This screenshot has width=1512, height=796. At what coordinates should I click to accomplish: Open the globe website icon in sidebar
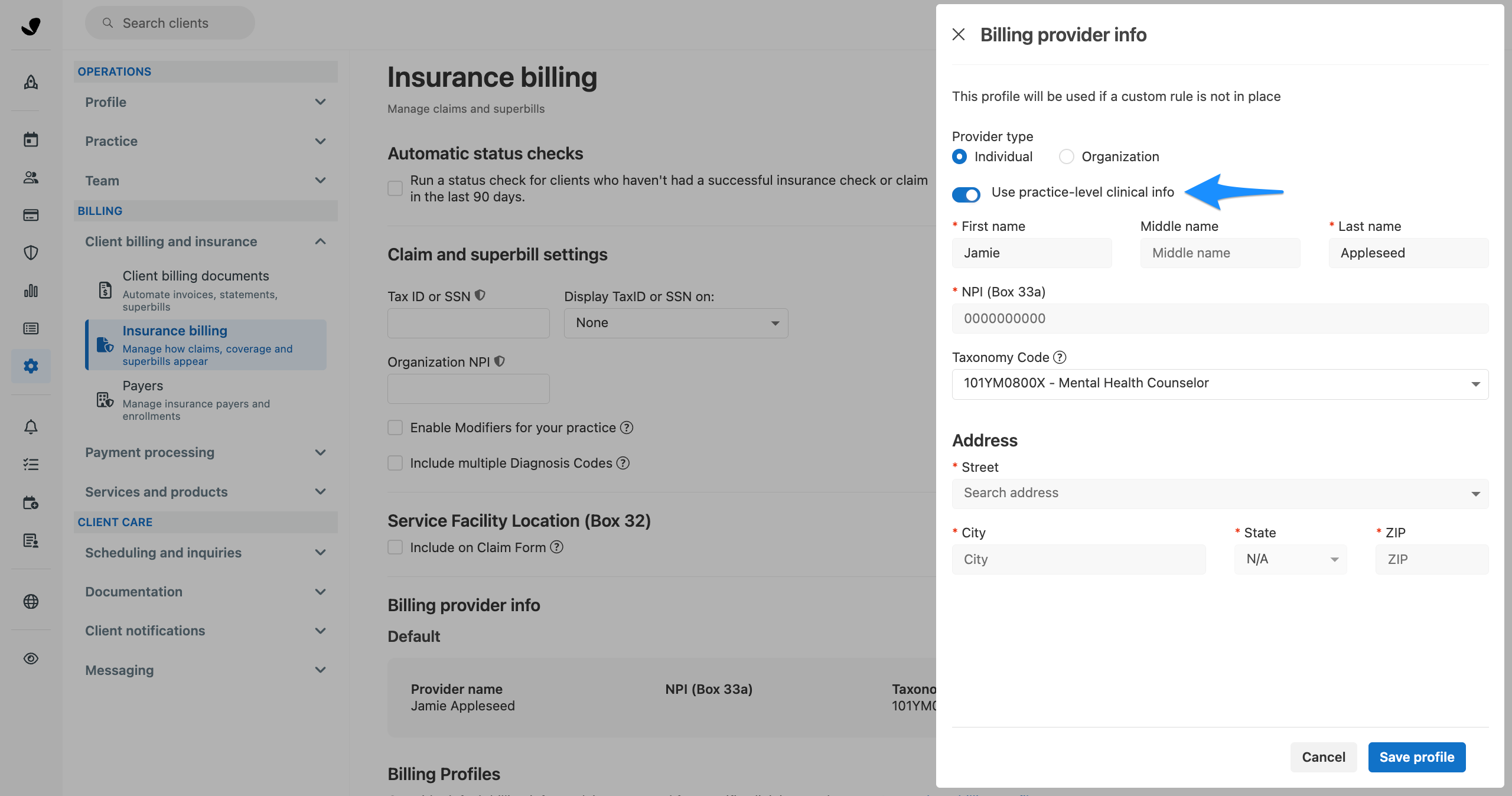(x=31, y=601)
